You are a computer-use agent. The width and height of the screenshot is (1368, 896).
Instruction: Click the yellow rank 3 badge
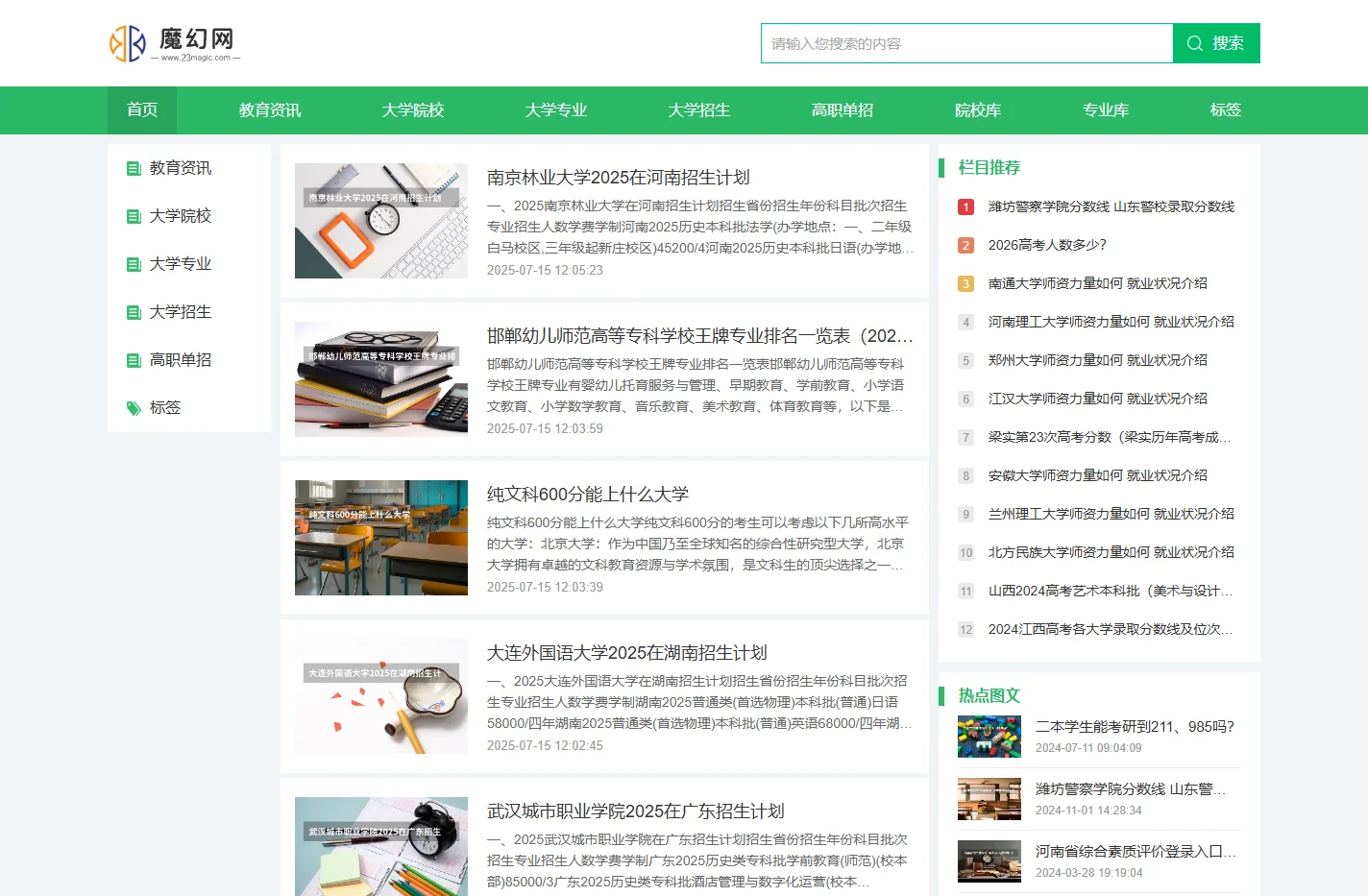tap(966, 283)
